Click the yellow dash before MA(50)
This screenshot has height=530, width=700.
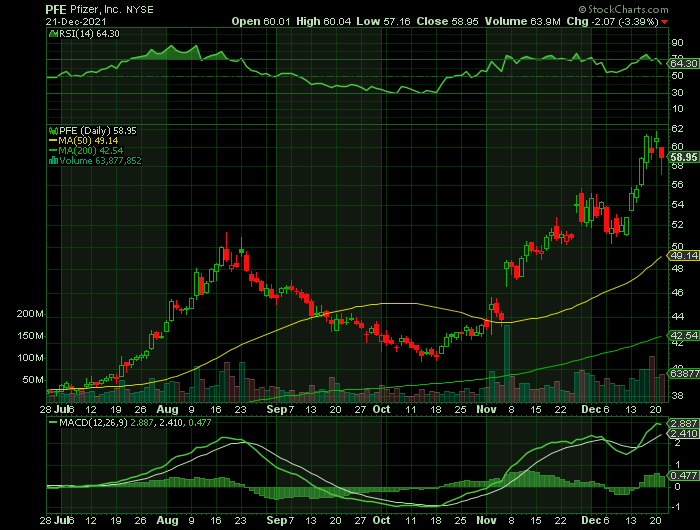pos(53,141)
